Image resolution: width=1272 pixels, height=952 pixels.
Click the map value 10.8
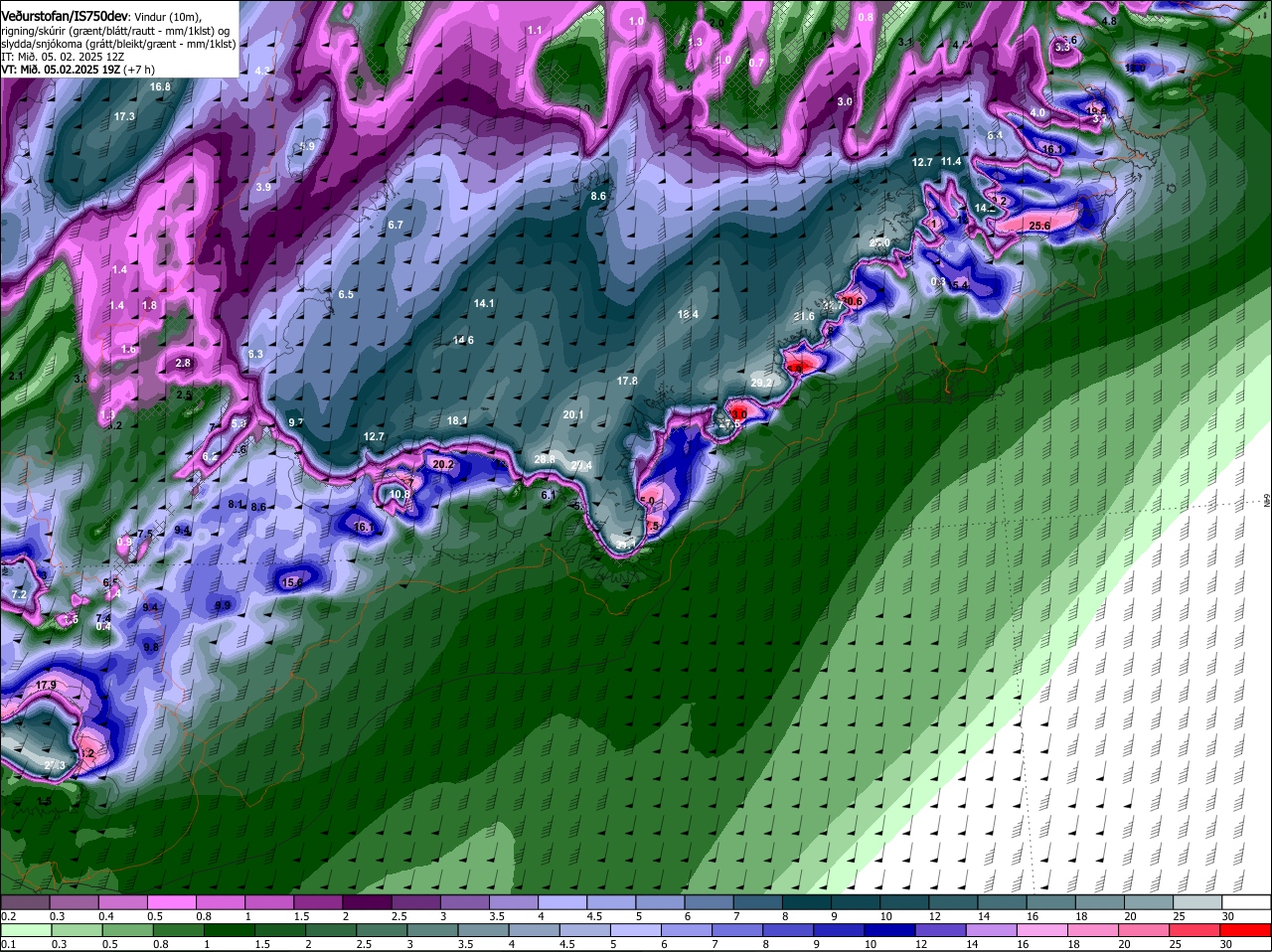[399, 495]
